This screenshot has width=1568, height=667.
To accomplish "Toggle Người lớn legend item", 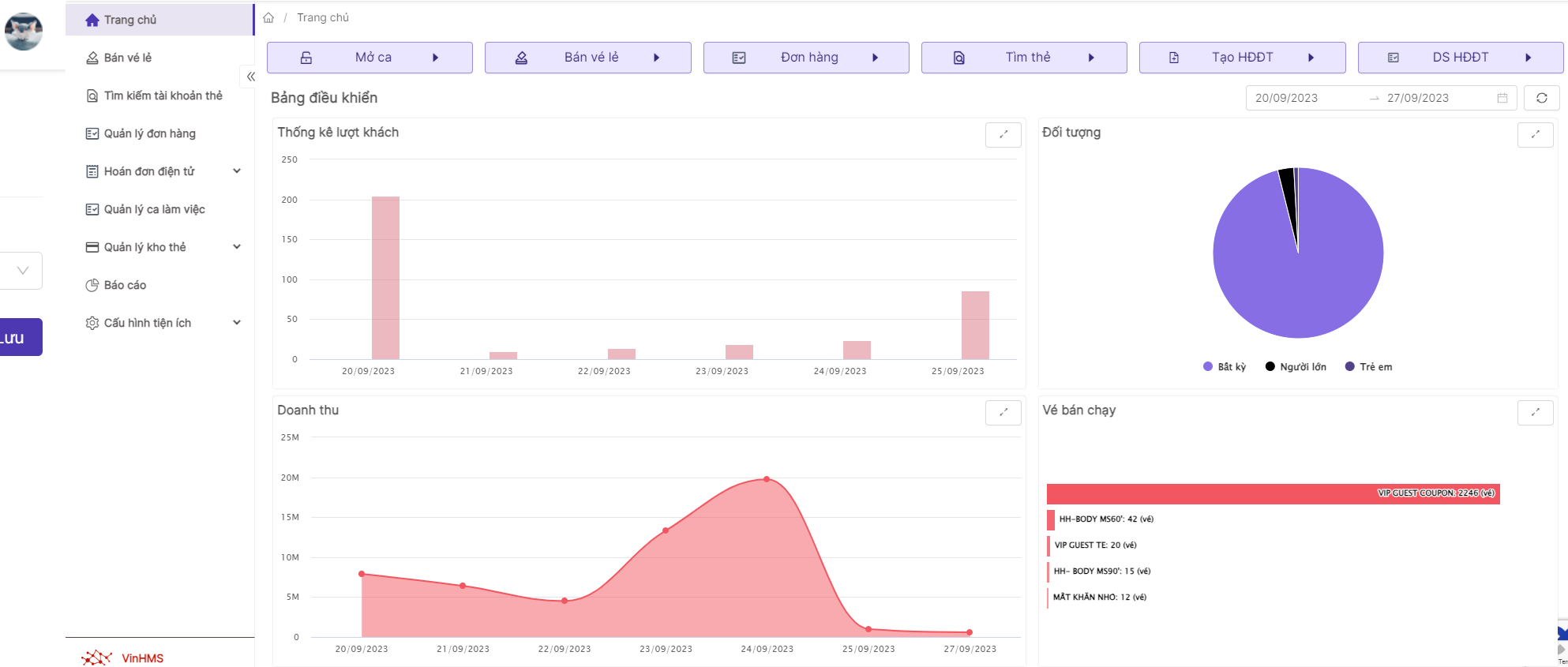I will [x=1296, y=367].
